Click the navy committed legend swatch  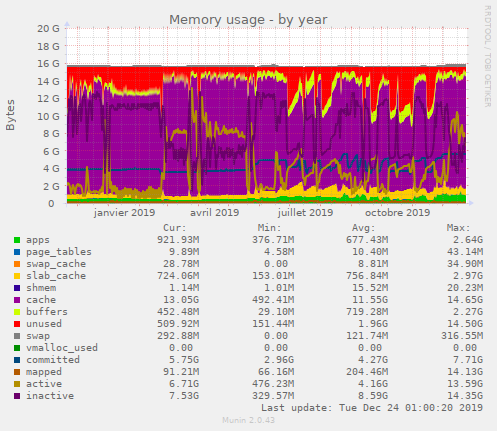tap(17, 360)
